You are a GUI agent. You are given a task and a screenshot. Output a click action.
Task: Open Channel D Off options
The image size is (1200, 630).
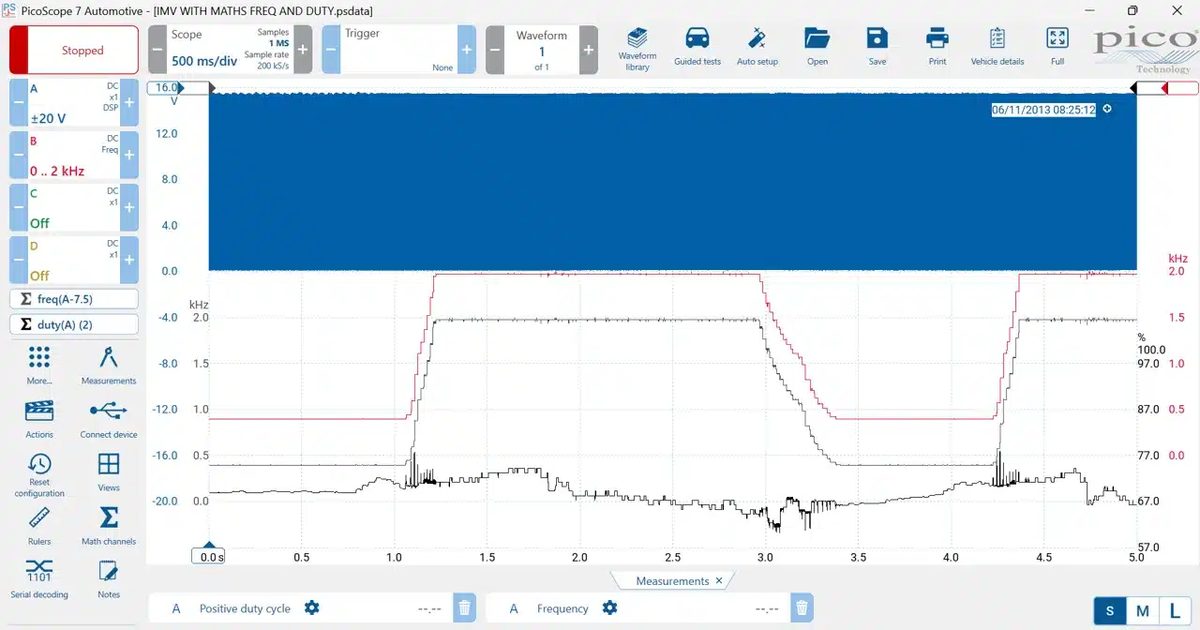click(x=74, y=260)
